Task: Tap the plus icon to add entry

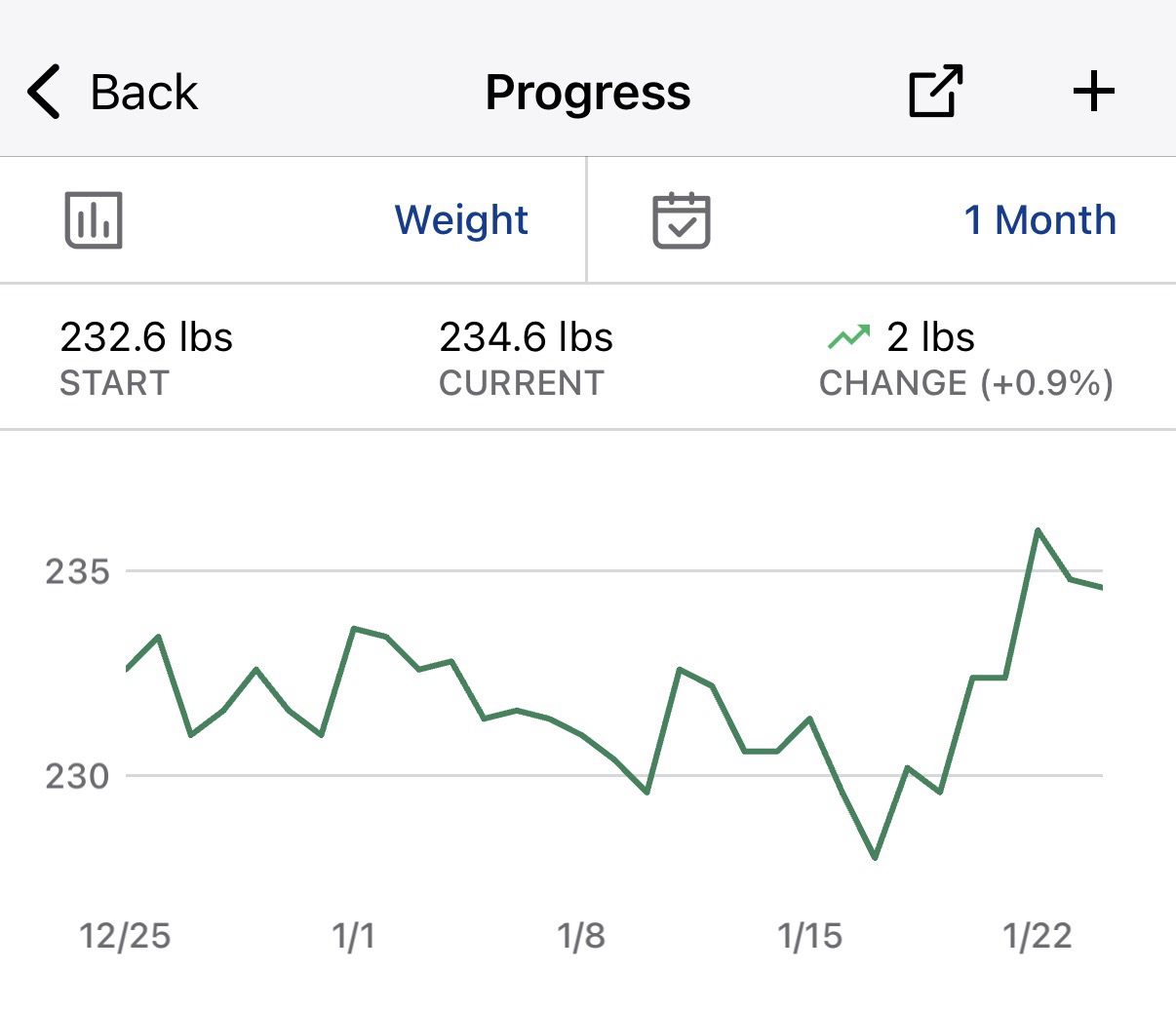Action: pyautogui.click(x=1093, y=92)
